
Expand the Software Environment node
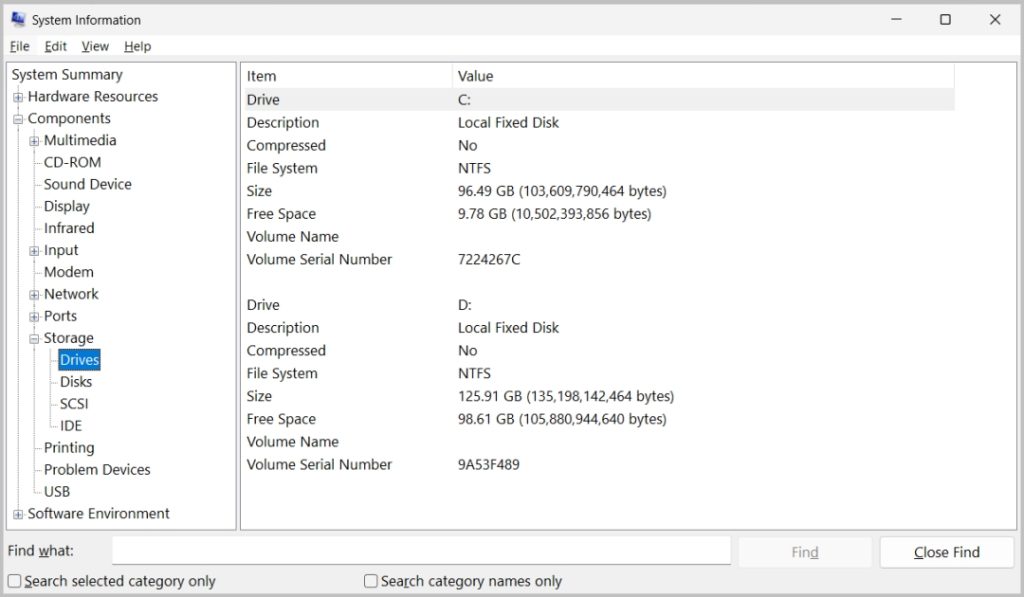click(18, 514)
